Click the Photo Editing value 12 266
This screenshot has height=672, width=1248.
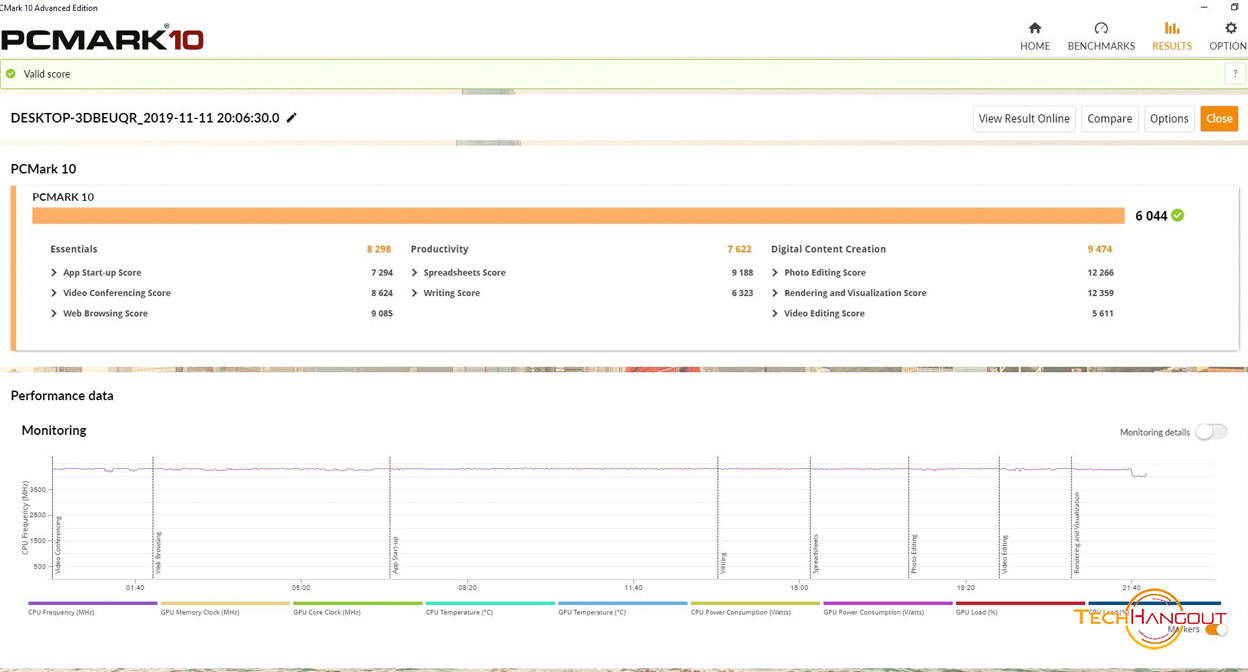(1100, 273)
